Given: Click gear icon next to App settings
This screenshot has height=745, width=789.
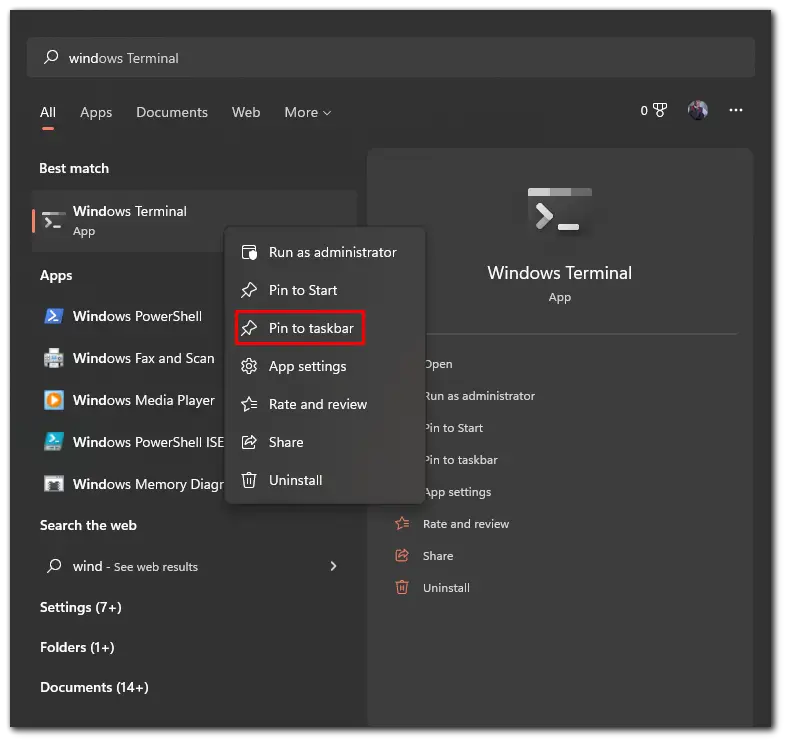Looking at the screenshot, I should pyautogui.click(x=249, y=366).
